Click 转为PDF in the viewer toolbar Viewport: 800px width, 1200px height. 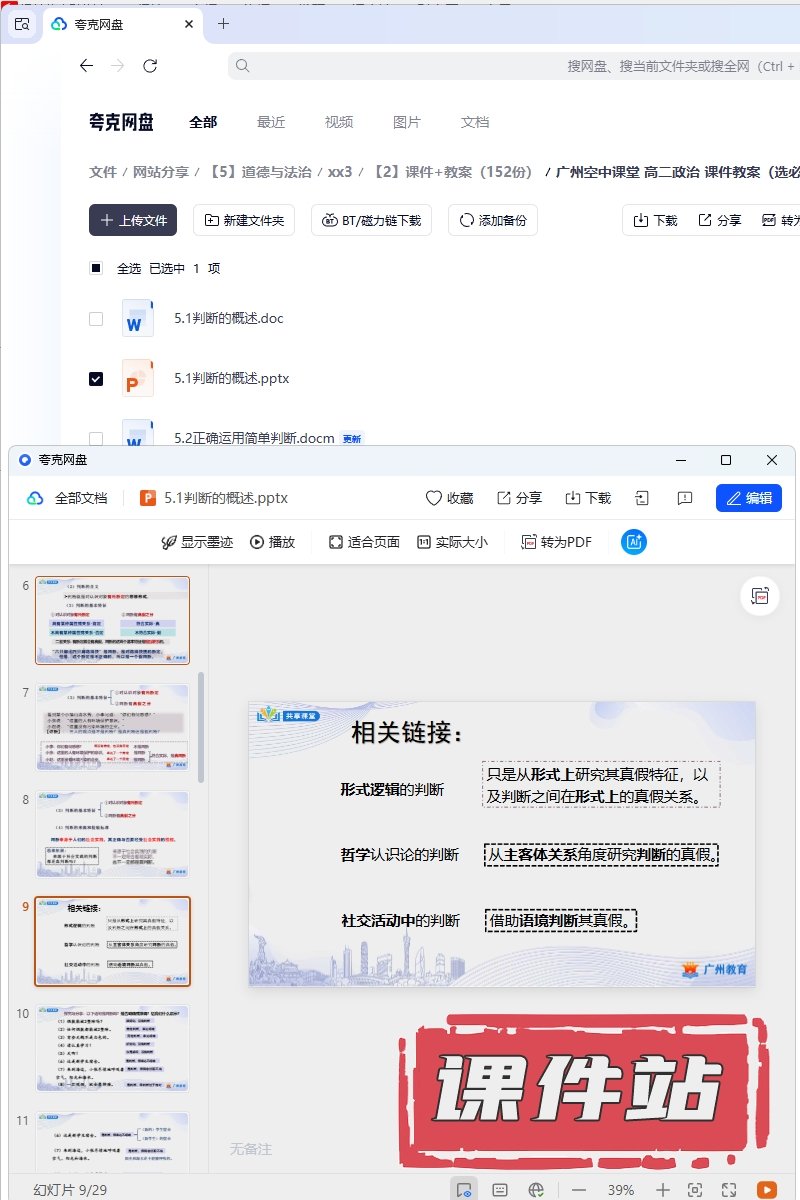click(x=557, y=542)
